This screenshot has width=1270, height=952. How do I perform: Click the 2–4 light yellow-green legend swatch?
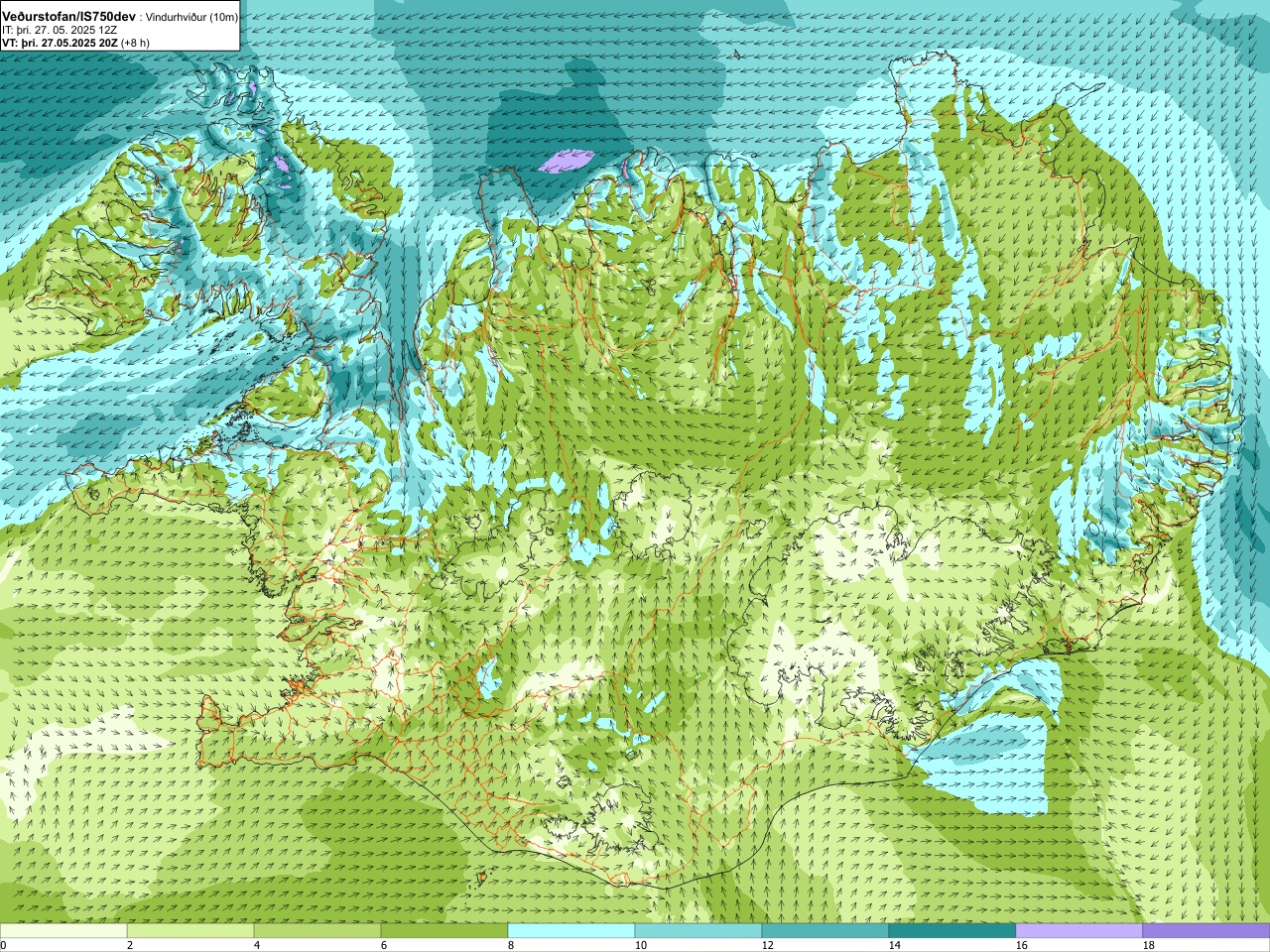pyautogui.click(x=190, y=931)
